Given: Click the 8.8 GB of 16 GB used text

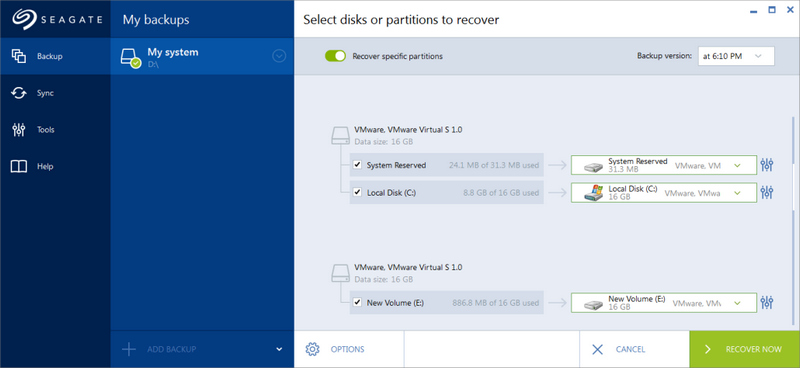Looking at the screenshot, I should (501, 193).
